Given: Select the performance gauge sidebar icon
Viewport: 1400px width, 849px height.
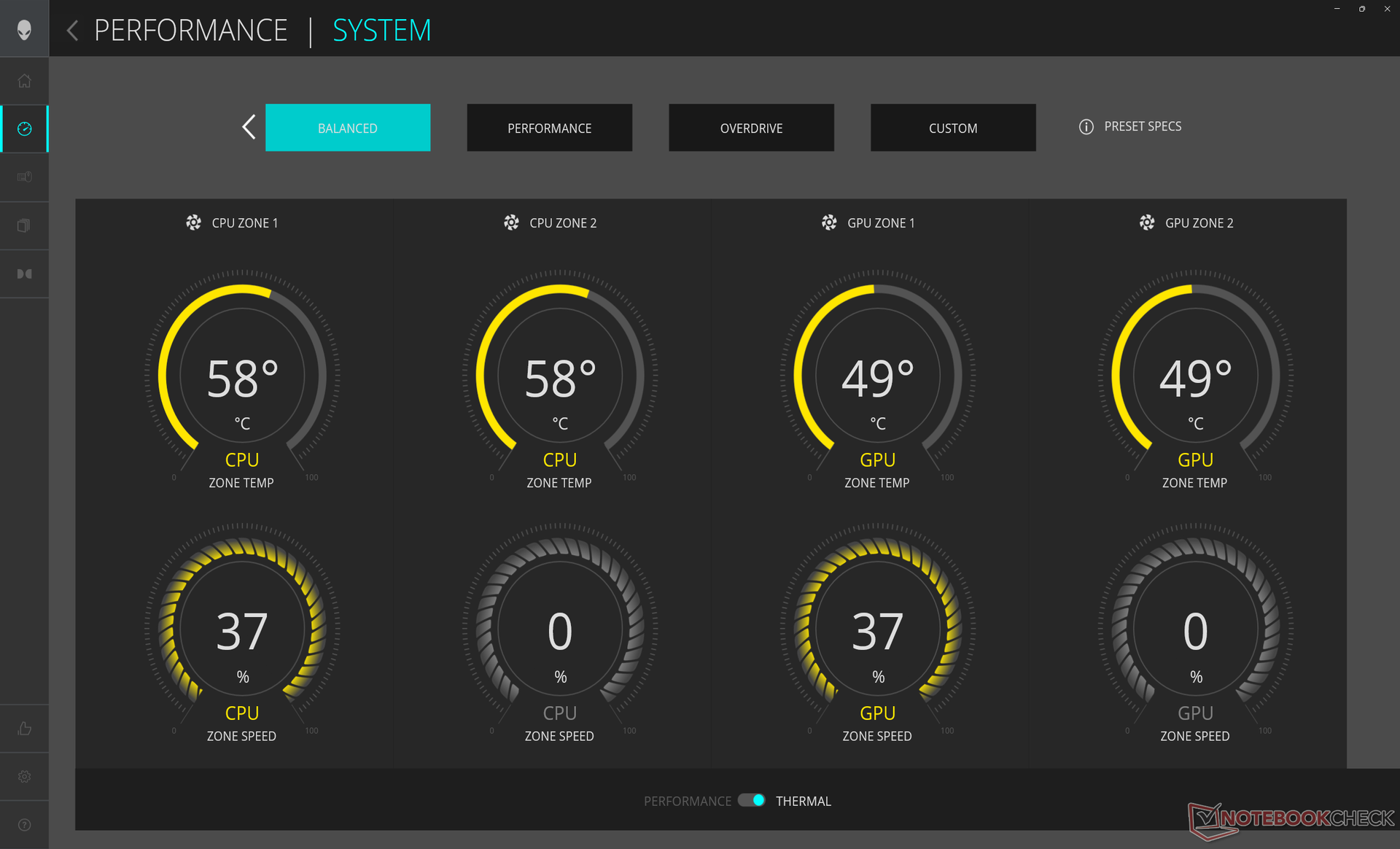Looking at the screenshot, I should click(24, 129).
